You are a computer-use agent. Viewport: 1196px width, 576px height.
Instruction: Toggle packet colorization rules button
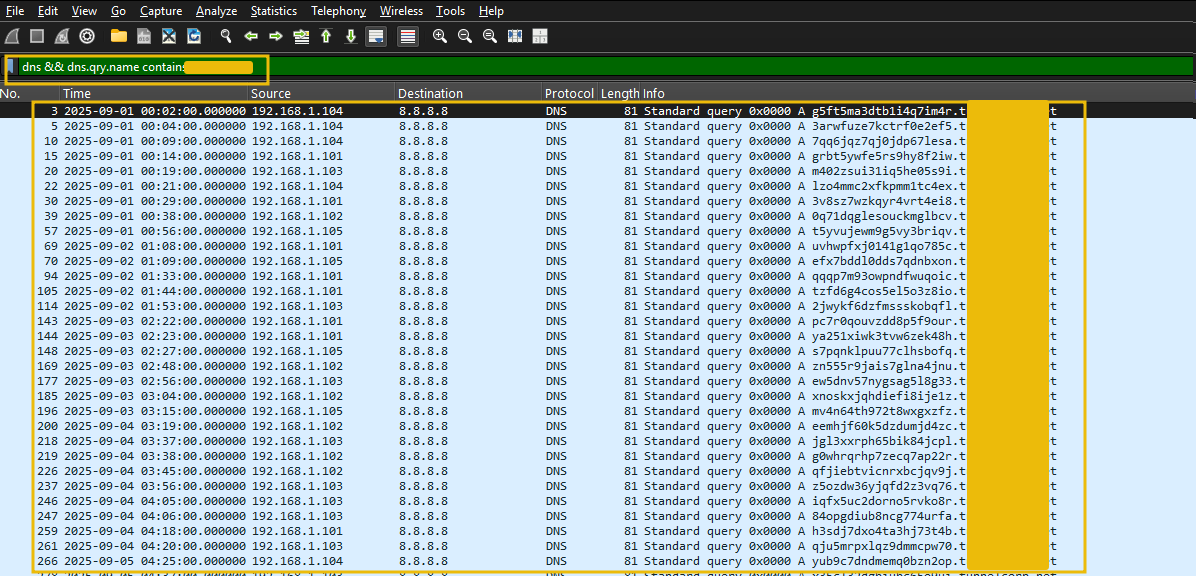click(x=407, y=36)
